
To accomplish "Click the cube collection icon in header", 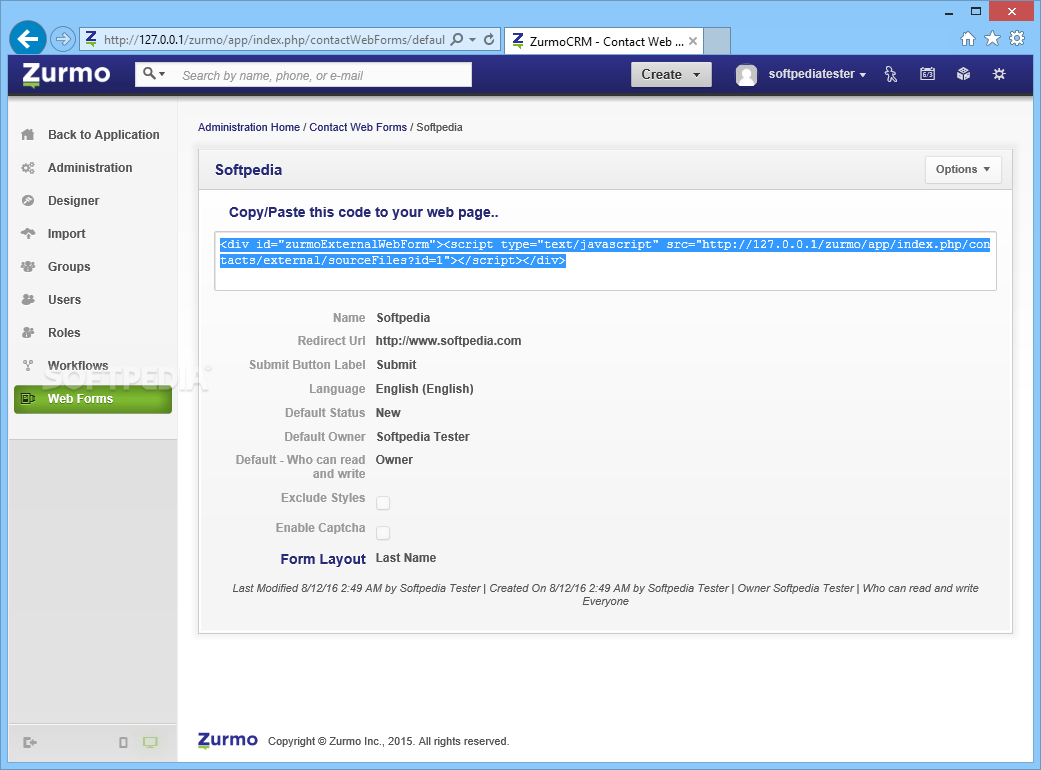I will 963,74.
